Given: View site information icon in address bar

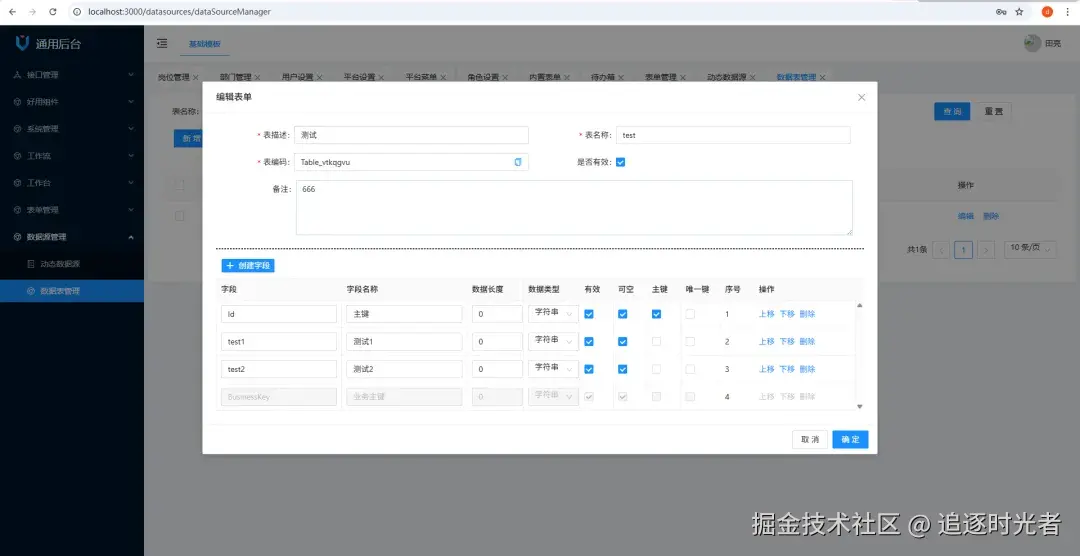Looking at the screenshot, I should (77, 12).
